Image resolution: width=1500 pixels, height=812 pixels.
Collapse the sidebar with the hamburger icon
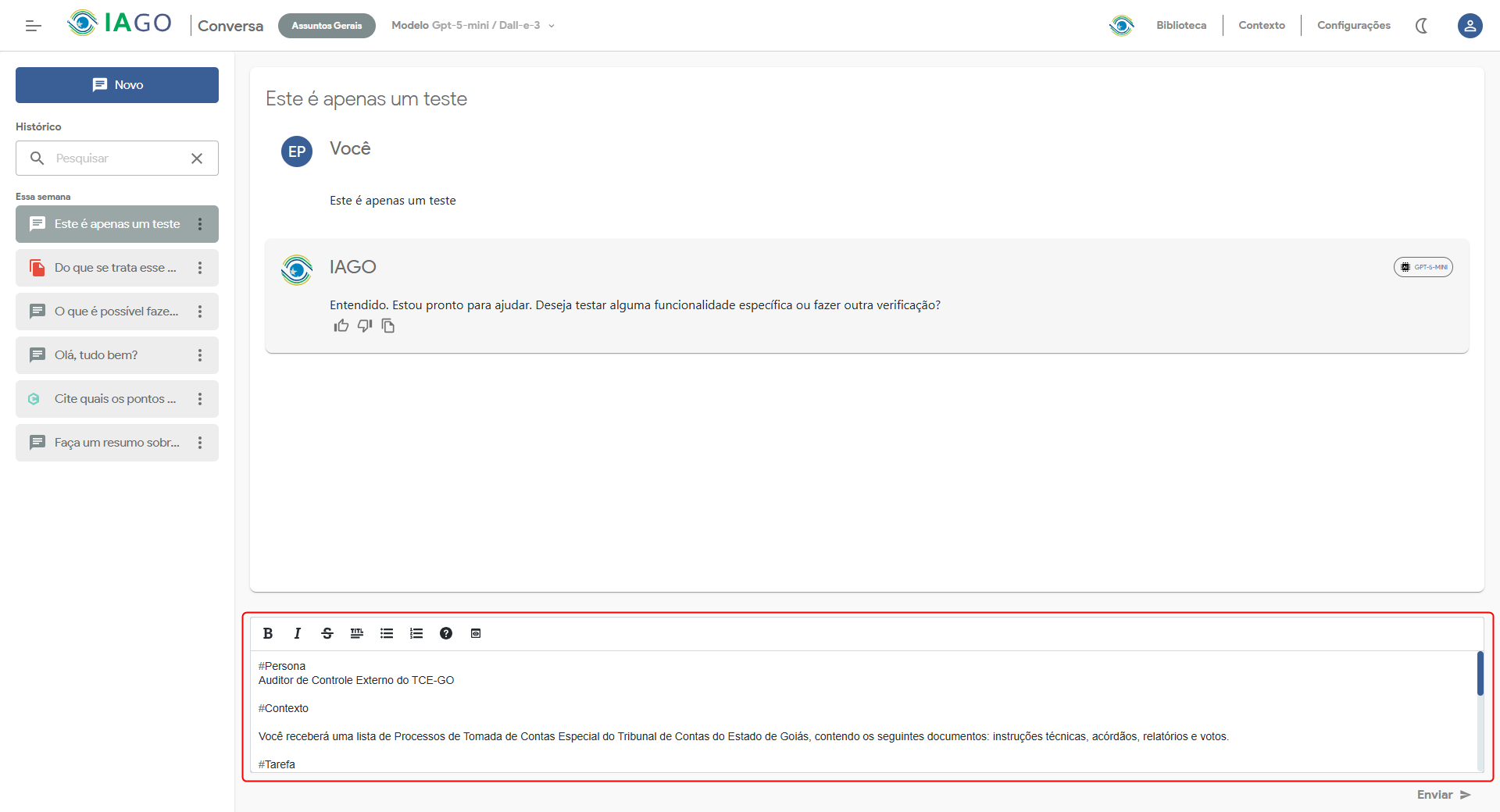tap(33, 26)
